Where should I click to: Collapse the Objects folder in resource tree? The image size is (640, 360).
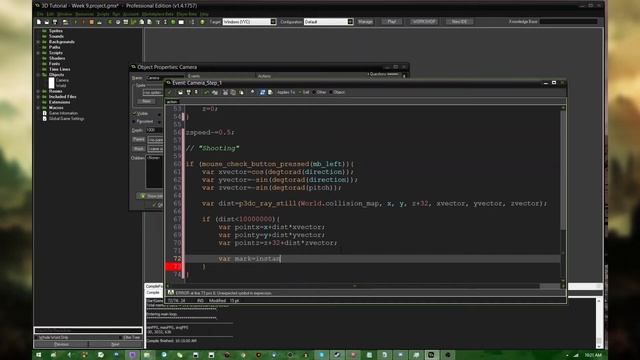tap(38, 75)
